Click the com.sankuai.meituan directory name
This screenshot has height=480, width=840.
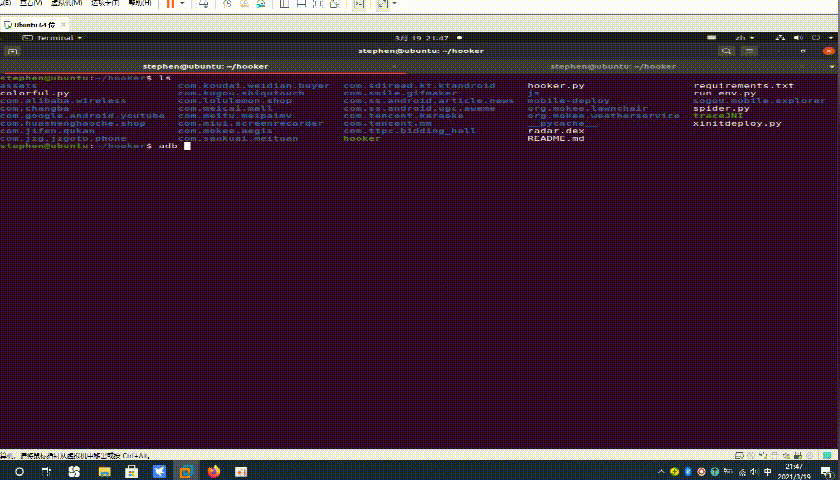tap(238, 139)
